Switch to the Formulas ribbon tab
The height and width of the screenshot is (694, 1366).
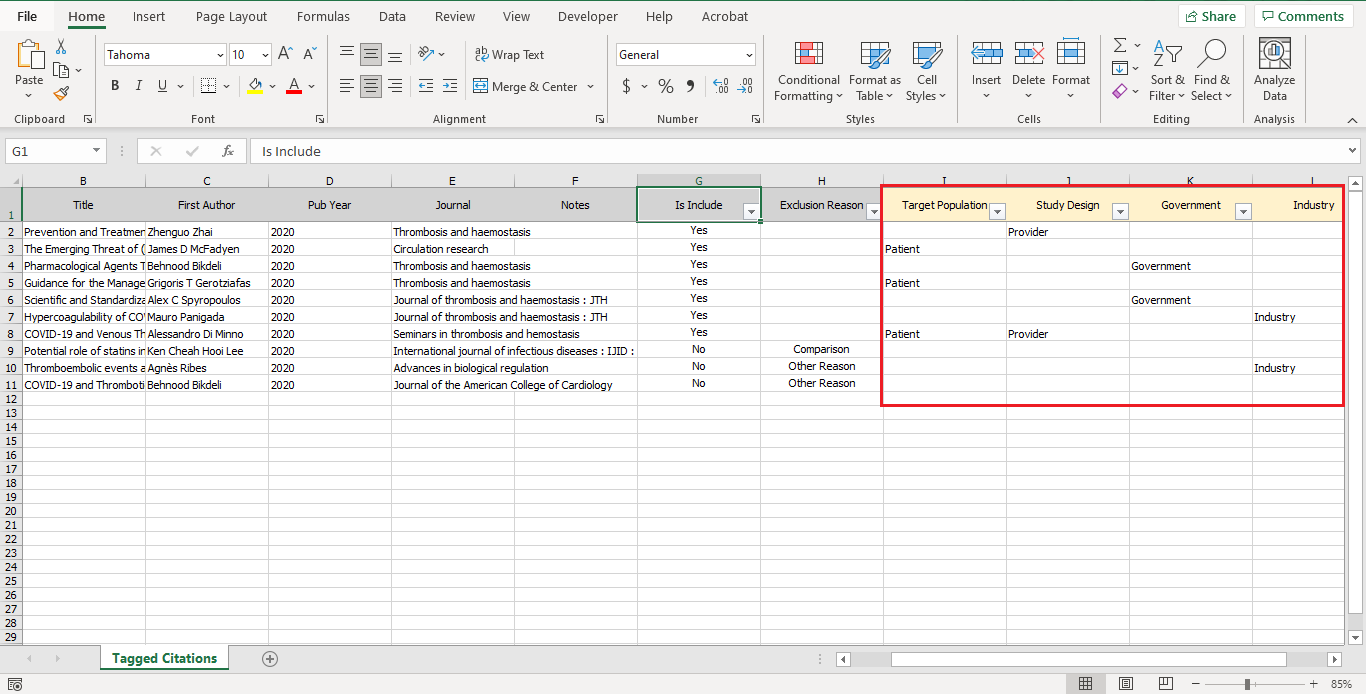click(323, 16)
